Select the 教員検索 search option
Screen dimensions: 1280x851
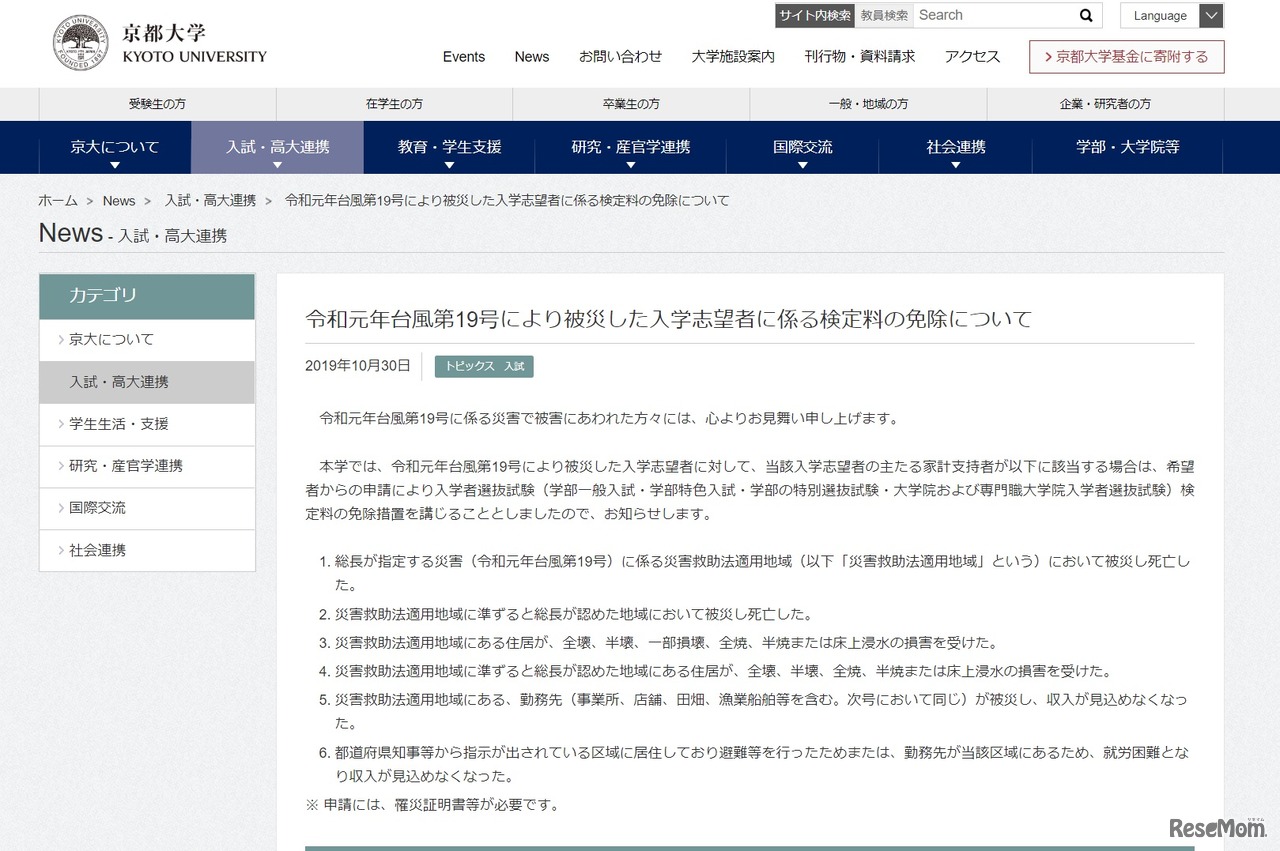click(884, 15)
